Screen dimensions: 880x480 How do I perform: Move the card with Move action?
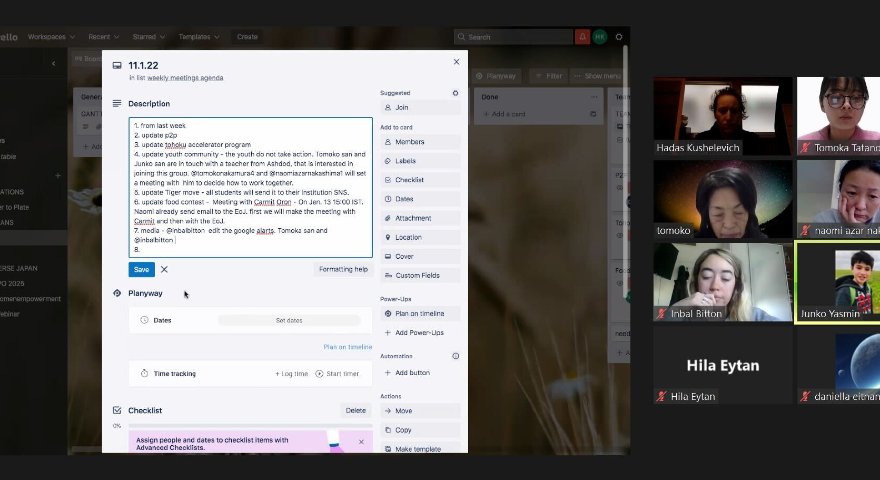pyautogui.click(x=420, y=411)
